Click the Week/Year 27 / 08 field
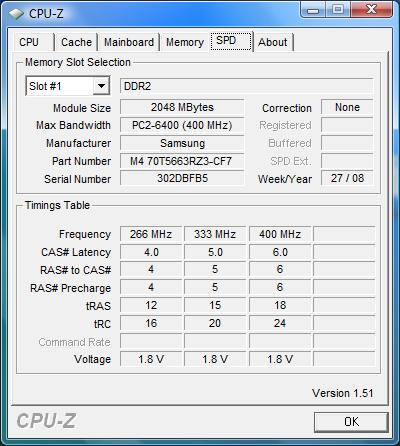This screenshot has height=446, width=400. click(x=347, y=178)
